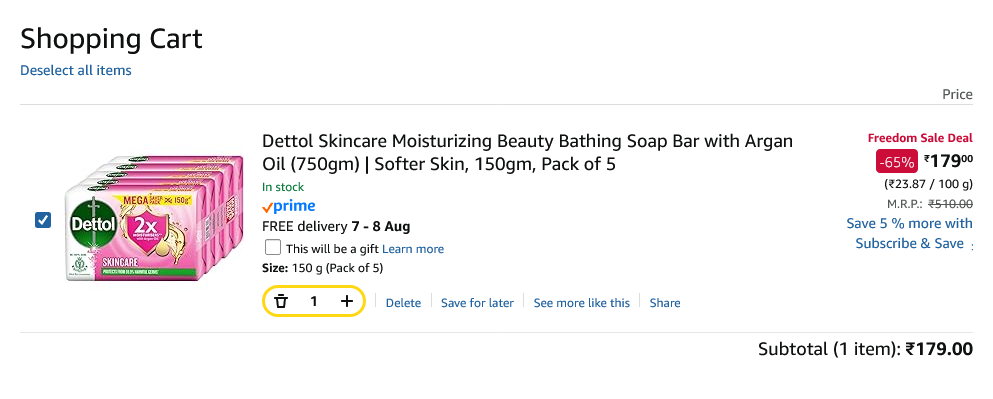Open the Dettol Skincare product title link

click(x=528, y=152)
